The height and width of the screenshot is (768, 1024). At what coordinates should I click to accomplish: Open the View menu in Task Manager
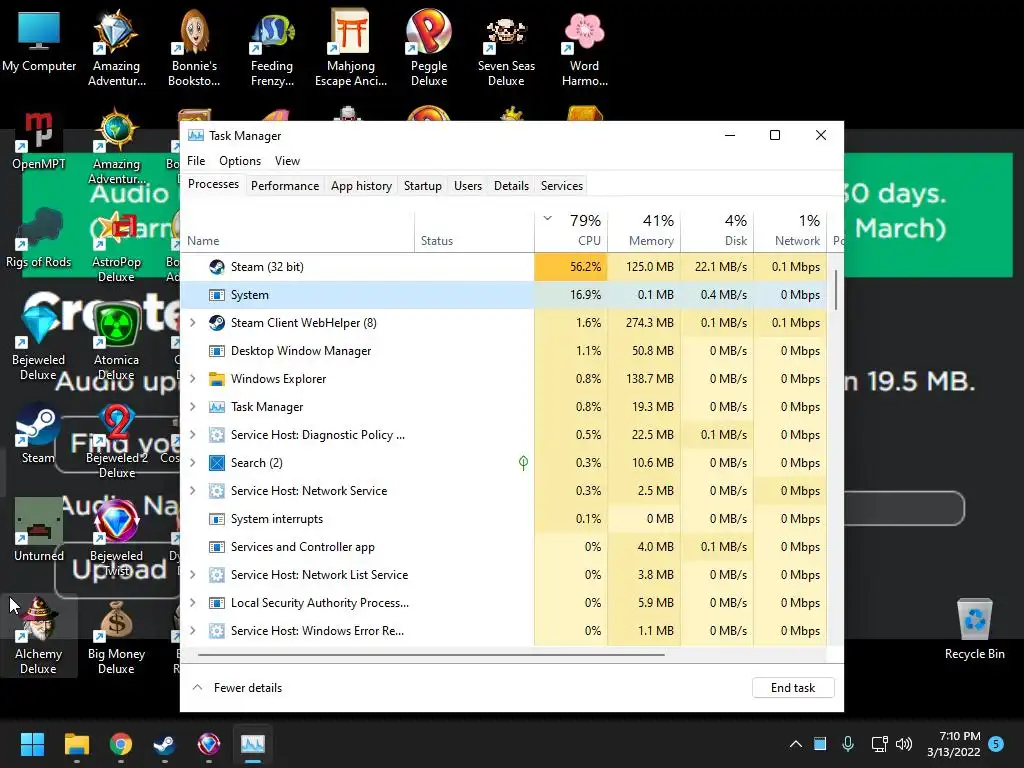tap(287, 161)
